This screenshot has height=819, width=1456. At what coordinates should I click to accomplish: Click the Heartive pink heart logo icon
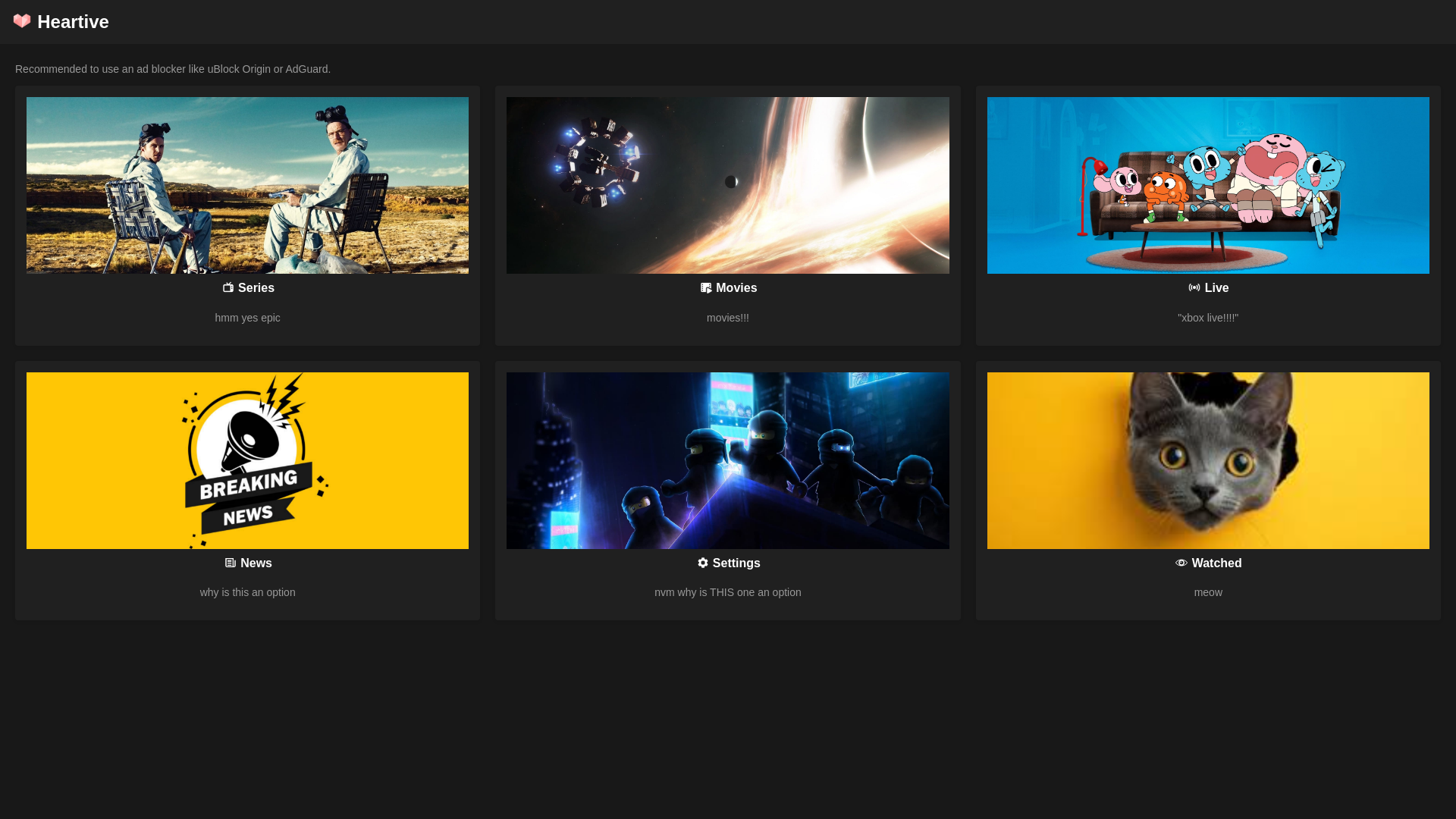coord(22,21)
